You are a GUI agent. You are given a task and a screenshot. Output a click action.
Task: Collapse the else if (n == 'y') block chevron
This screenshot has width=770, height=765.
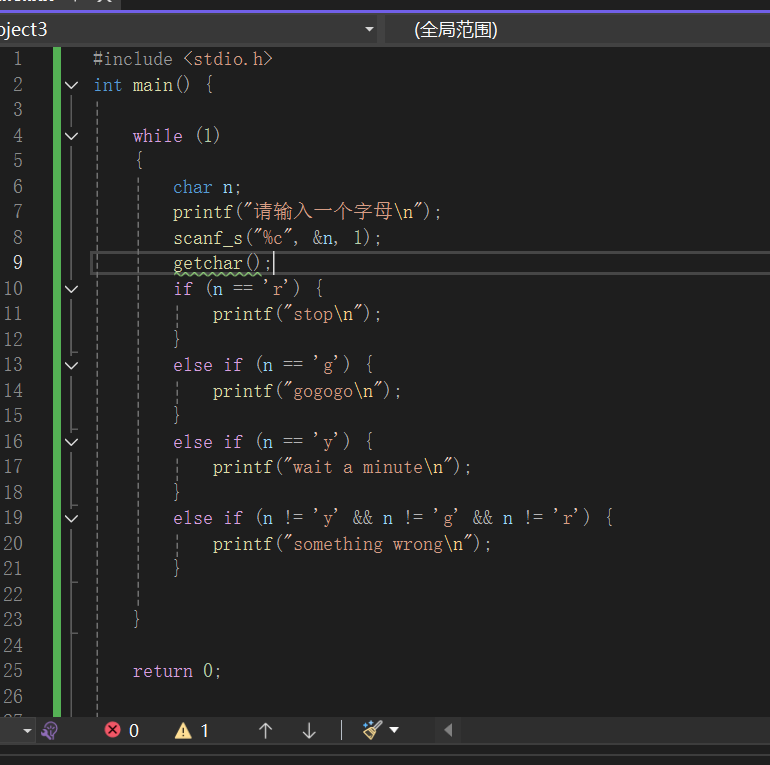(72, 442)
